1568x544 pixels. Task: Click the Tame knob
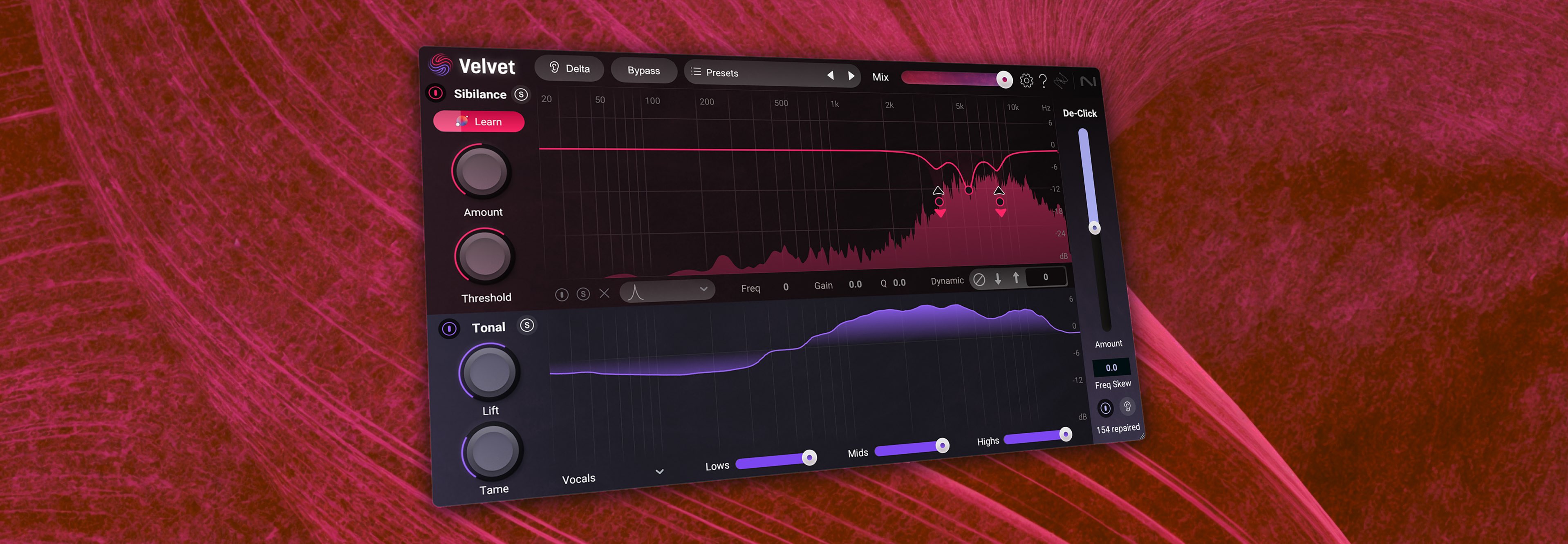click(x=492, y=451)
